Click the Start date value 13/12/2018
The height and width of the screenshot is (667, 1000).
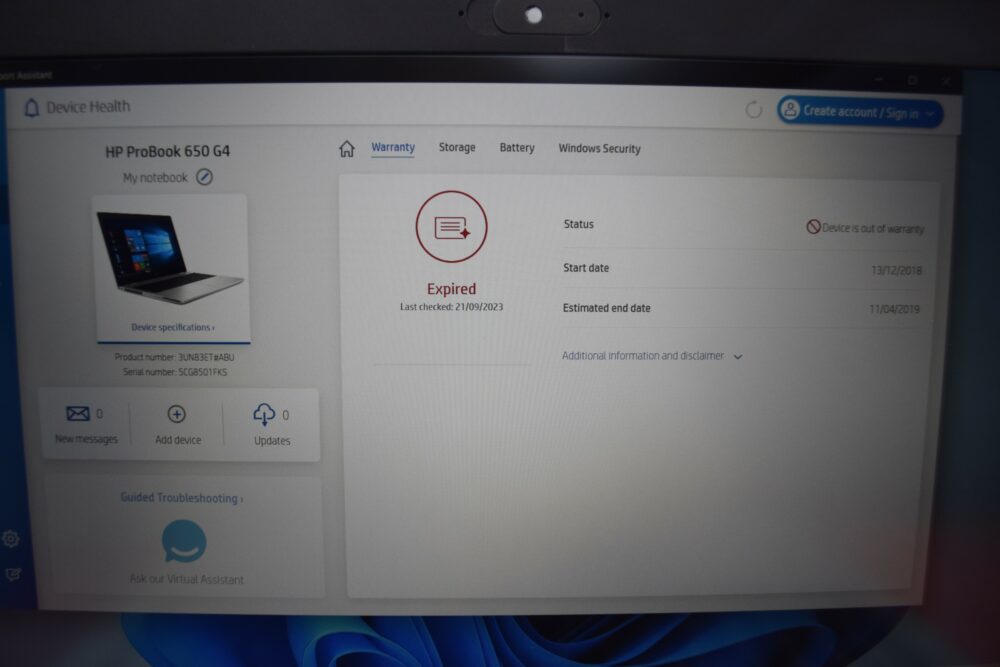click(x=896, y=270)
